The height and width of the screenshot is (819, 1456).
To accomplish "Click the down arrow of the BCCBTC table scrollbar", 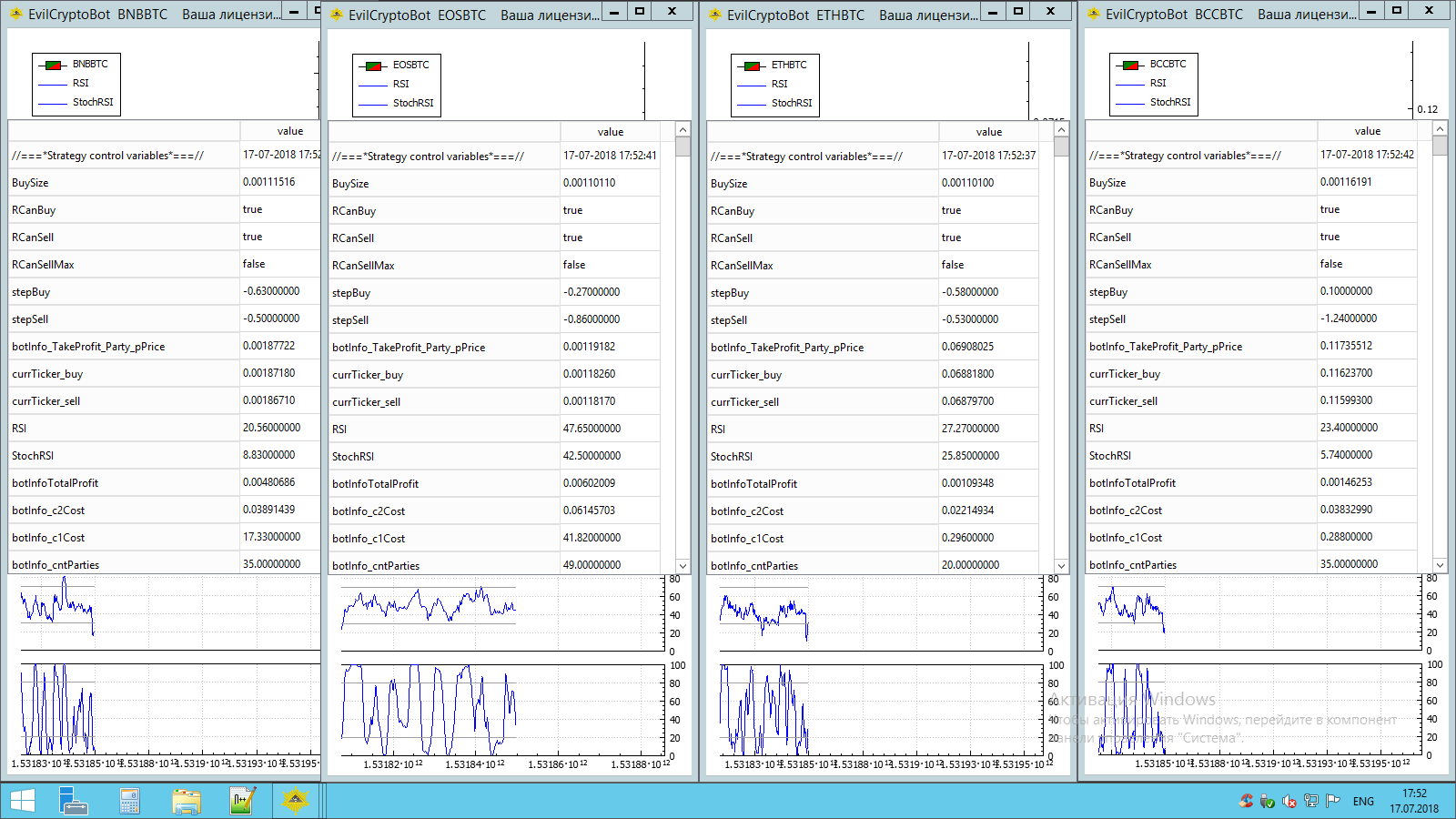I will click(1440, 565).
